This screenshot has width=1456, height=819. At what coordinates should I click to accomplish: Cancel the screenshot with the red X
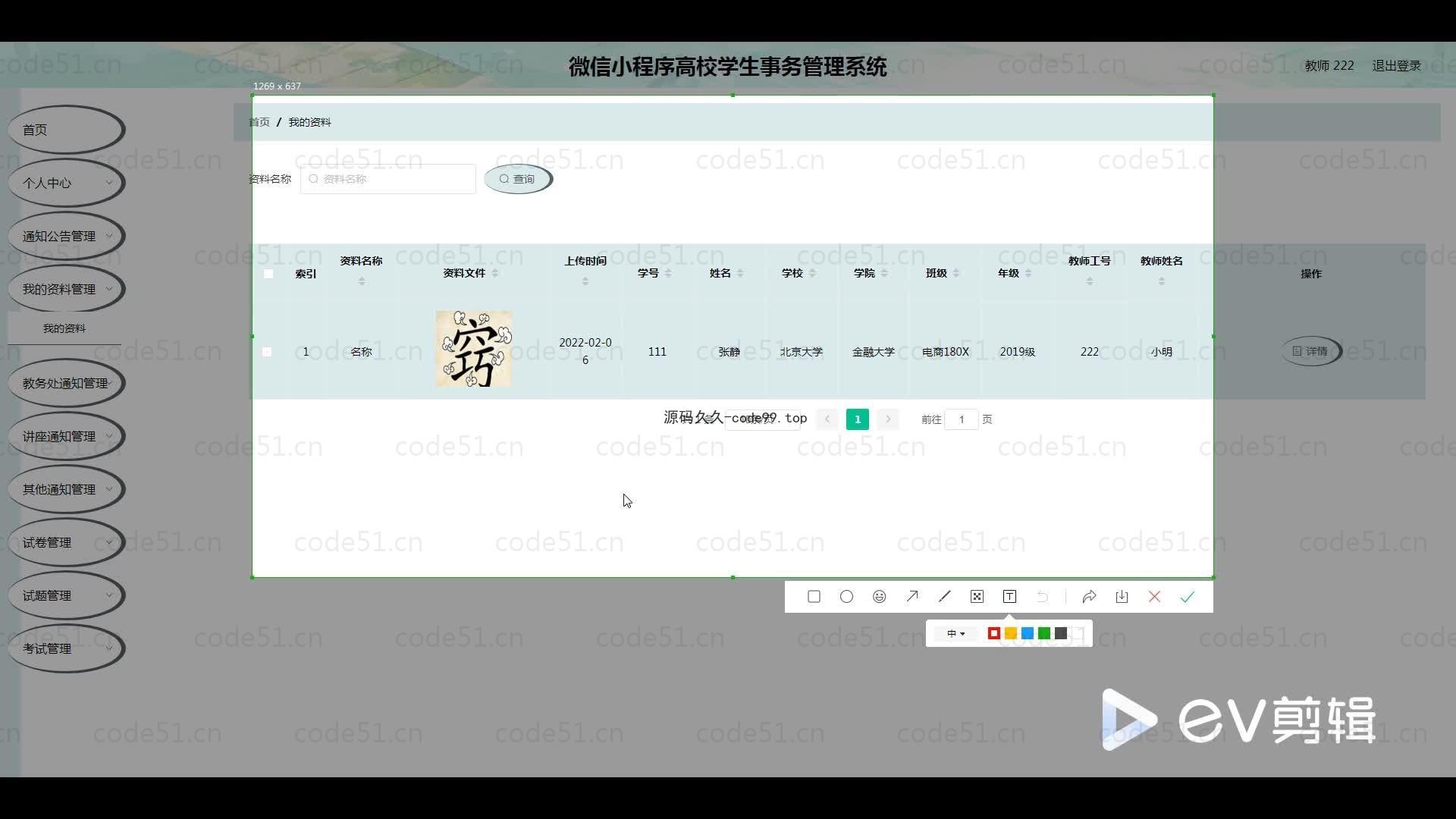pyautogui.click(x=1154, y=597)
